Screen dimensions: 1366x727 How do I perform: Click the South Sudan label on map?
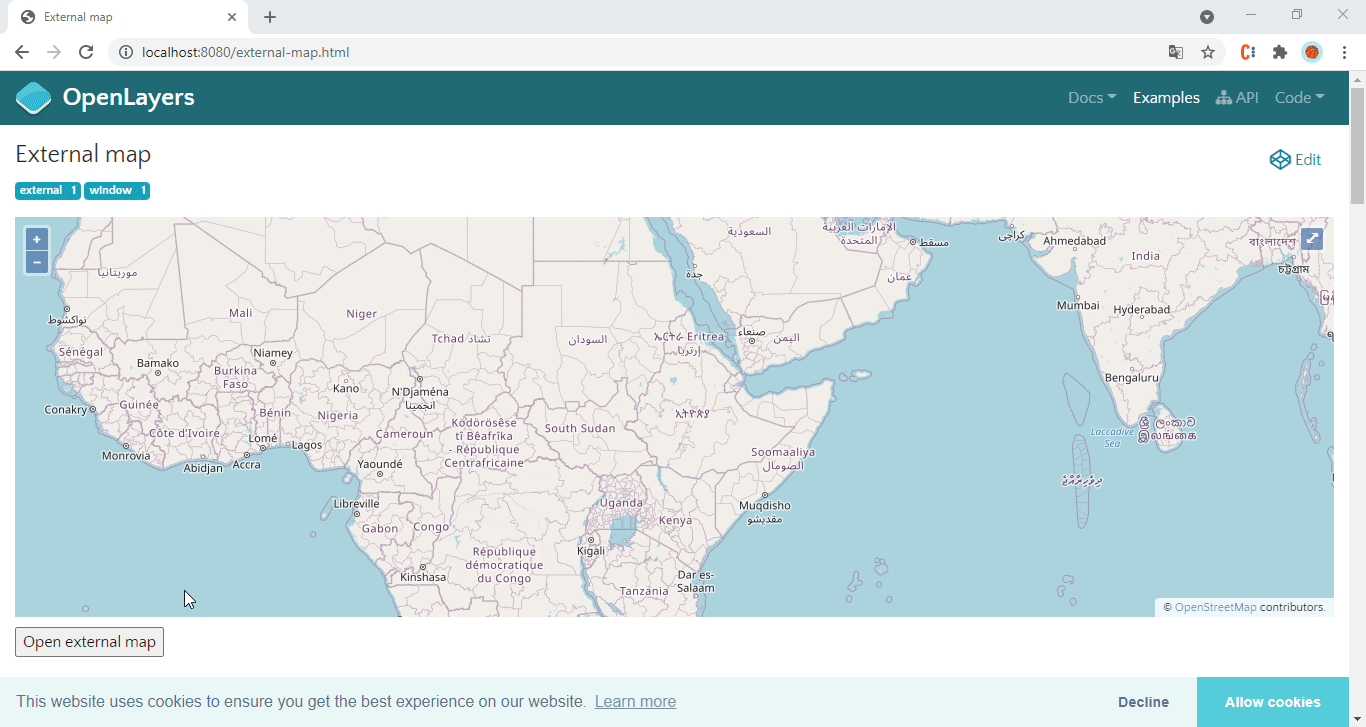point(580,428)
